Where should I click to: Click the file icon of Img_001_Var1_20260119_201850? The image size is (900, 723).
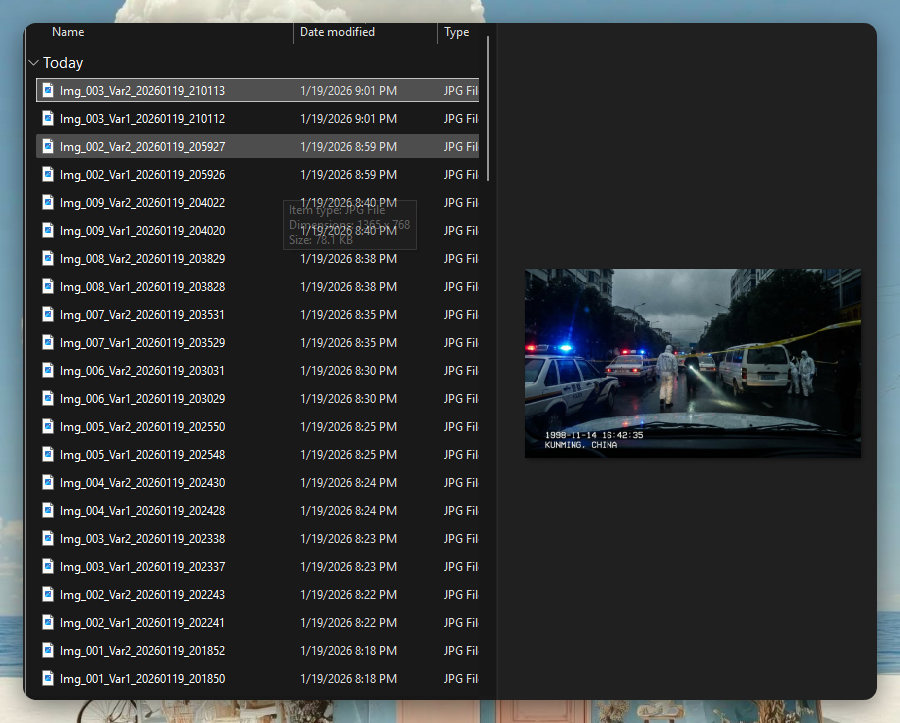tap(47, 679)
